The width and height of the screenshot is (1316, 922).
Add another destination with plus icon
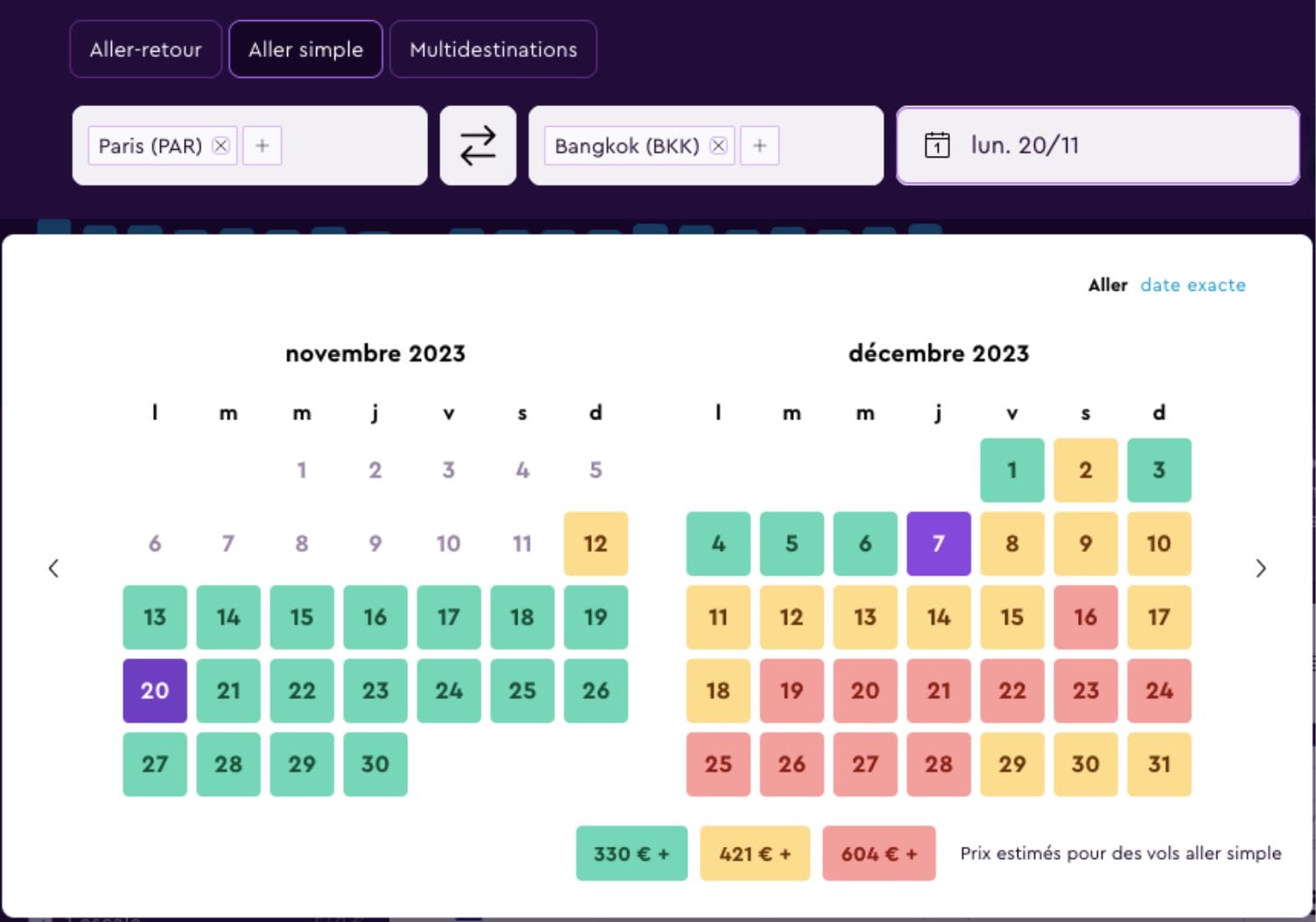(x=759, y=145)
